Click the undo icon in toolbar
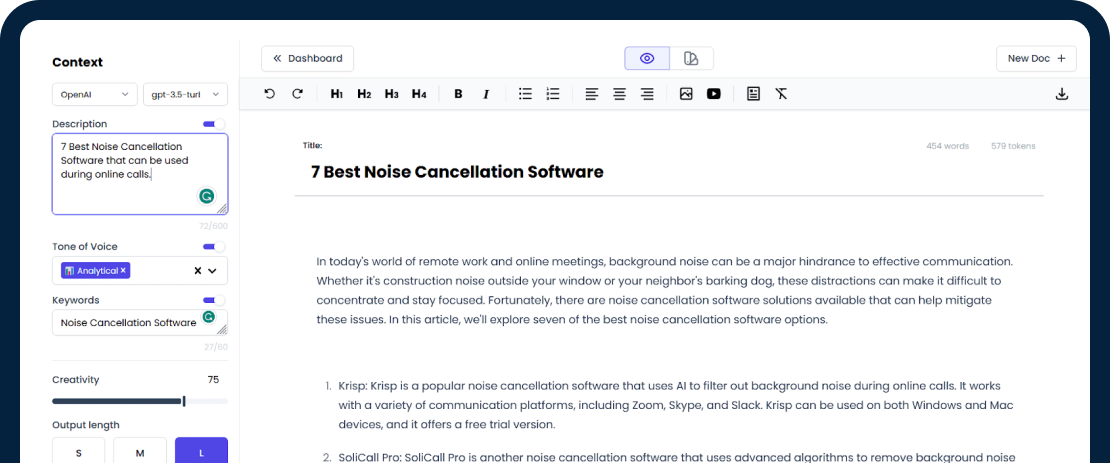1110x463 pixels. [269, 94]
